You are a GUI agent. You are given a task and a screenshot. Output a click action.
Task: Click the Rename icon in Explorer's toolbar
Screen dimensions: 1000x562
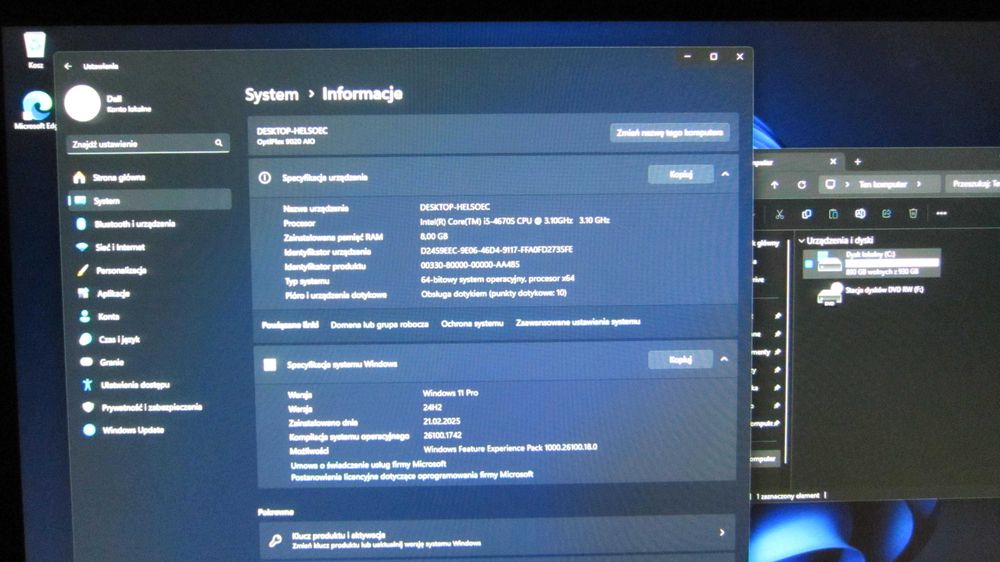860,213
